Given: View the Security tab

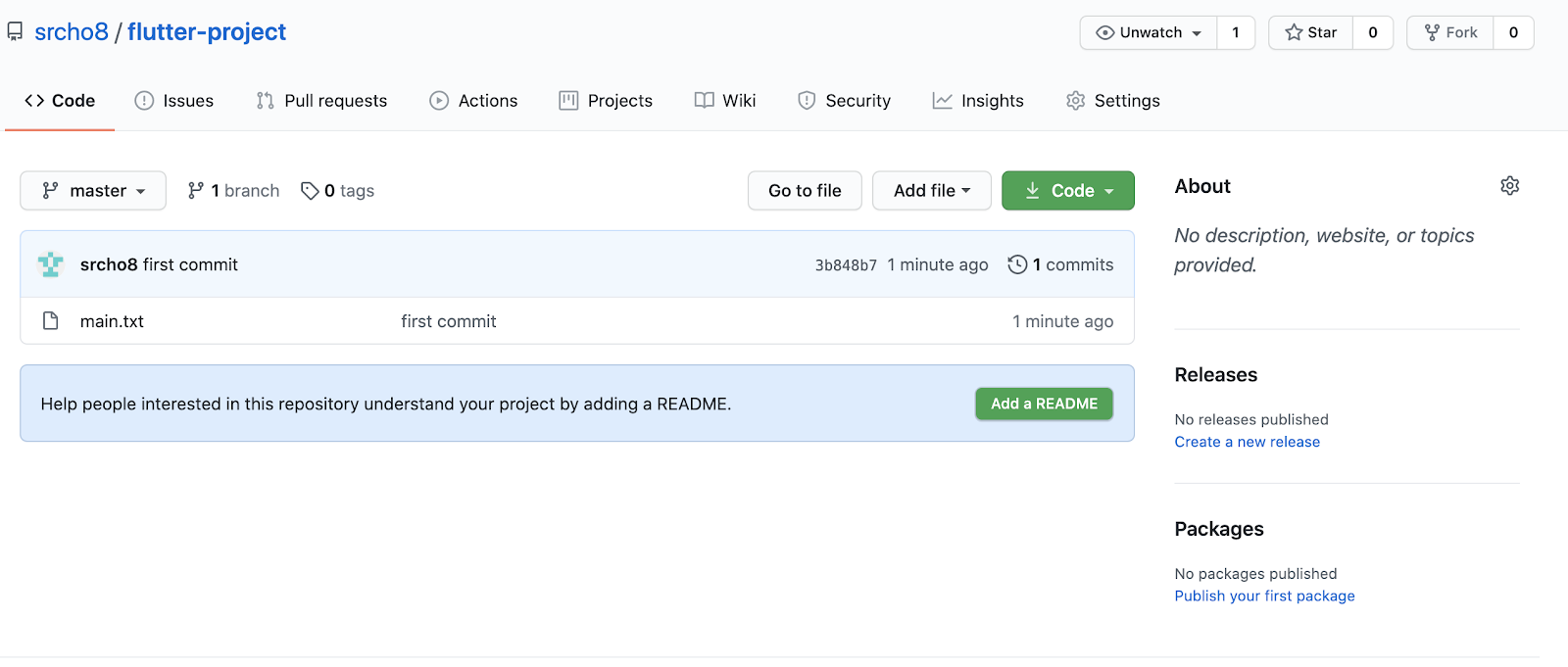Looking at the screenshot, I should tap(844, 100).
